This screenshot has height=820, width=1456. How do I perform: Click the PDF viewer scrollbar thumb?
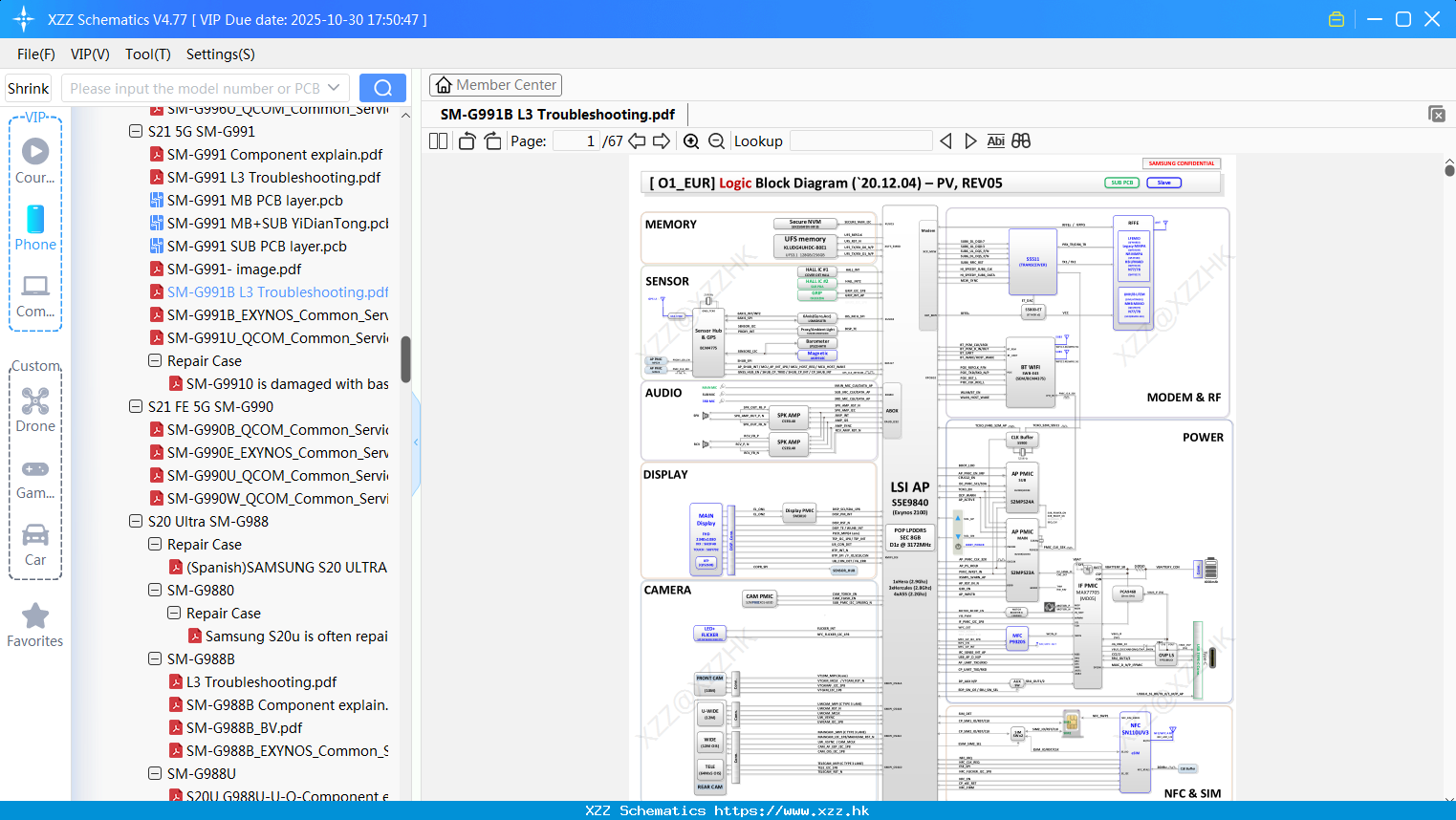1449,171
